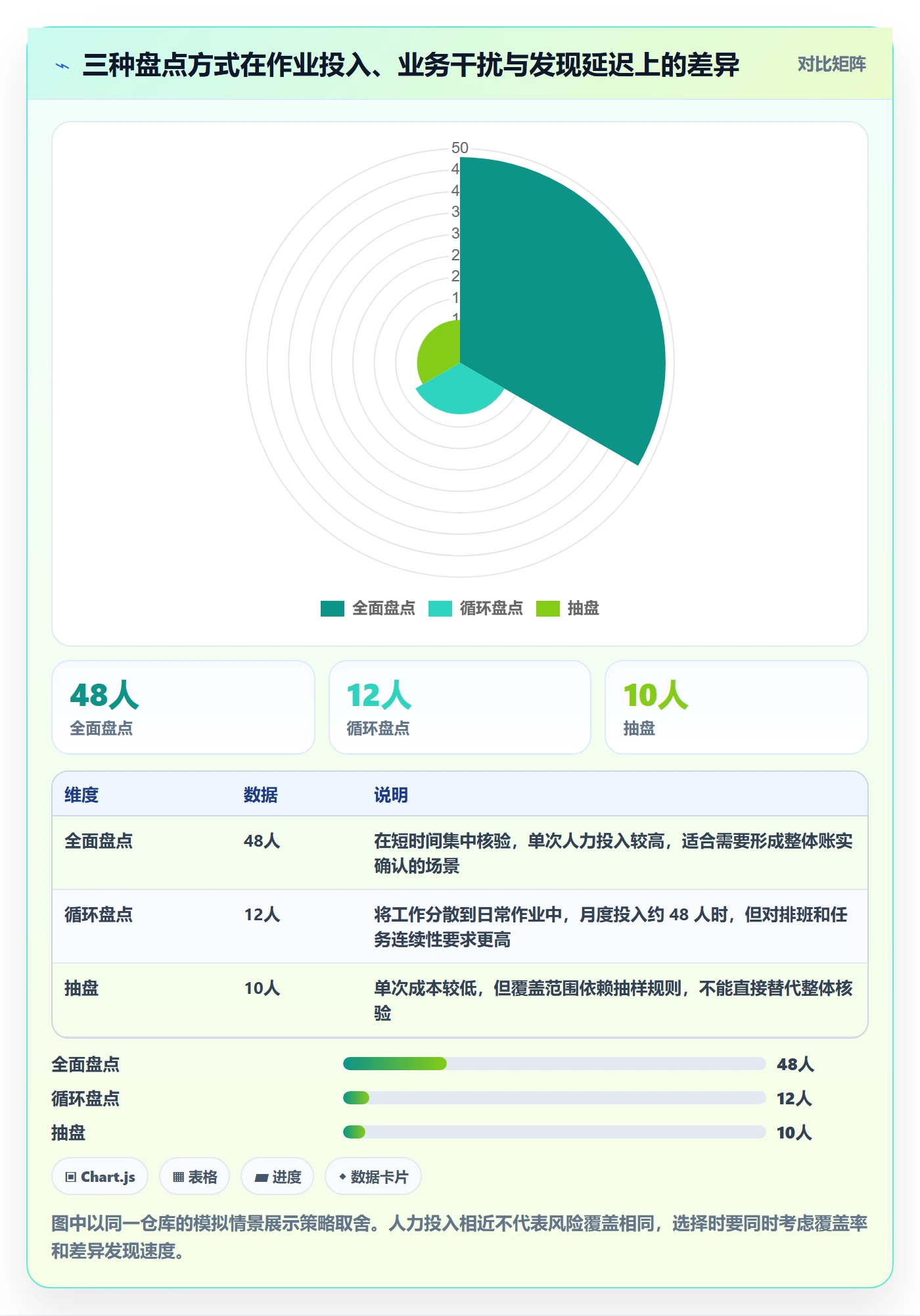Image resolution: width=920 pixels, height=1316 pixels.
Task: Click the 对比矩阵 label in header
Action: pos(831,64)
